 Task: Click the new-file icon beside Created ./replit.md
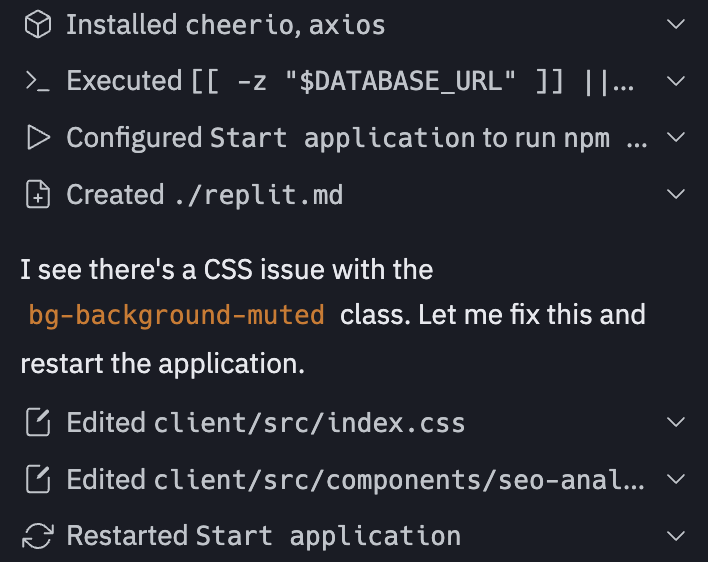click(x=38, y=194)
